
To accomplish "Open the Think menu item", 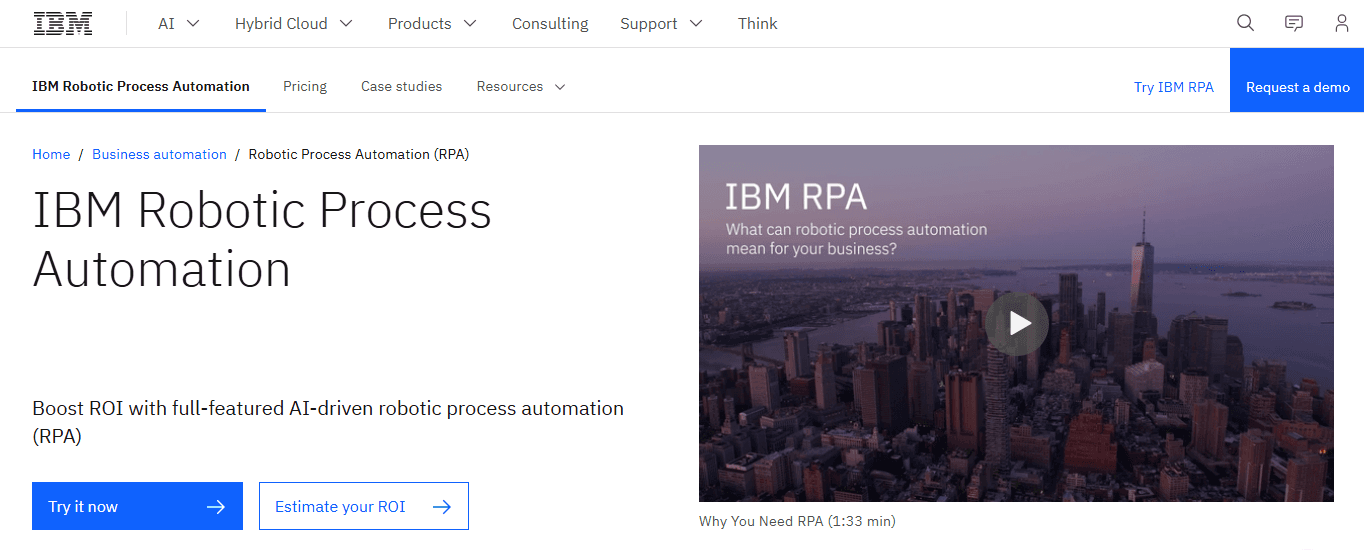I will tap(757, 24).
